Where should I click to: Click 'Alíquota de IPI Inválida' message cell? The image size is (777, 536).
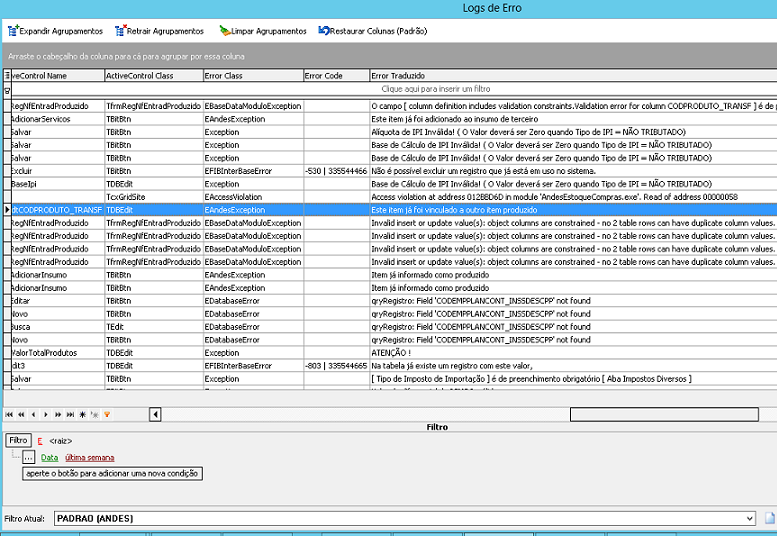tap(573, 132)
